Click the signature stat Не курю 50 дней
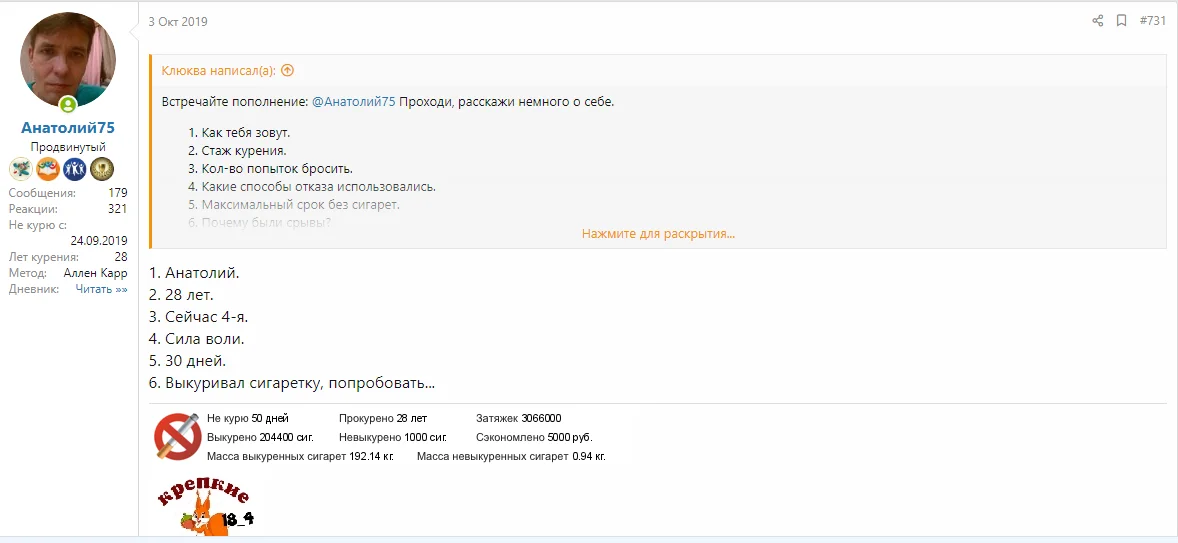 coord(247,418)
